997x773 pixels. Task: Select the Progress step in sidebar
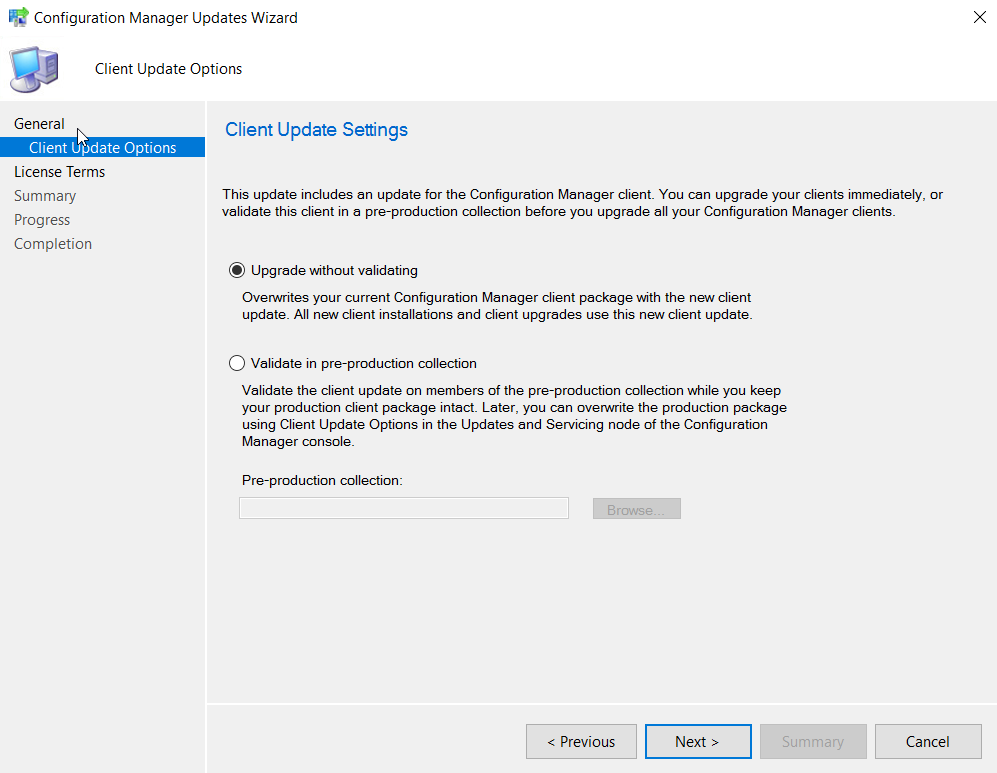(42, 220)
